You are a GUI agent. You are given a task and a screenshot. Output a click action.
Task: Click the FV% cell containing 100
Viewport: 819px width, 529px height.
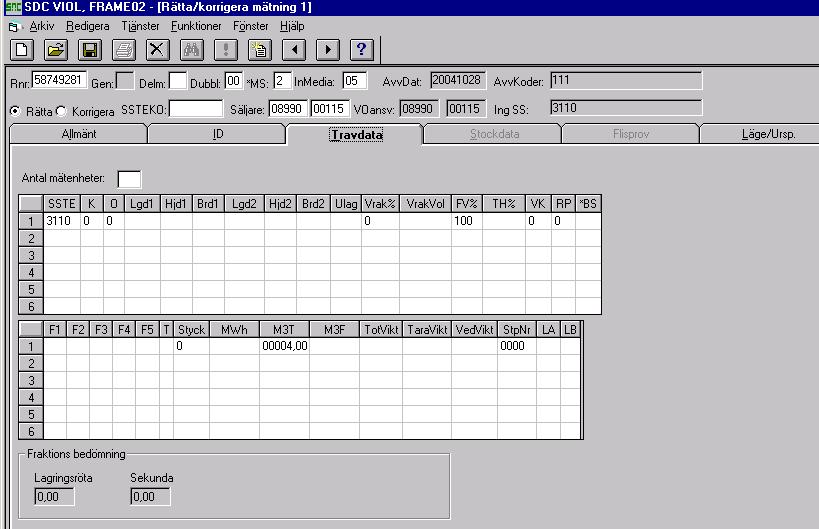pos(466,221)
